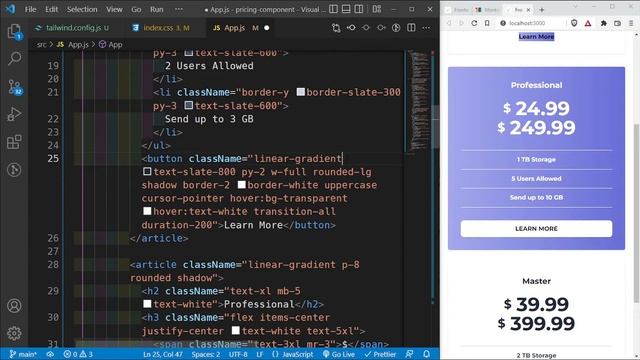Image resolution: width=640 pixels, height=360 pixels.
Task: Go to next change icon in editor toolbar
Action: point(381,28)
